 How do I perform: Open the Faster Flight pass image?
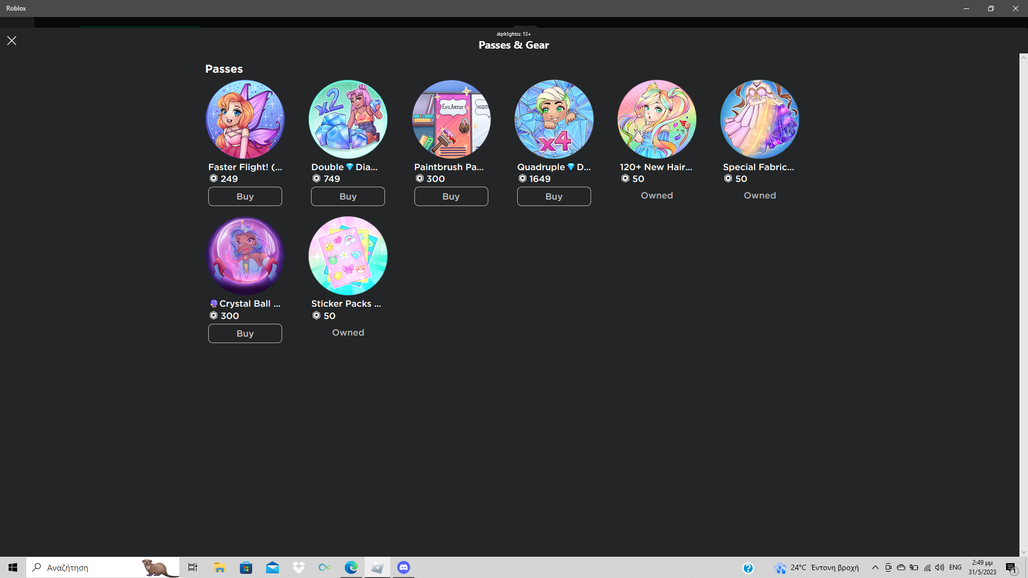245,119
